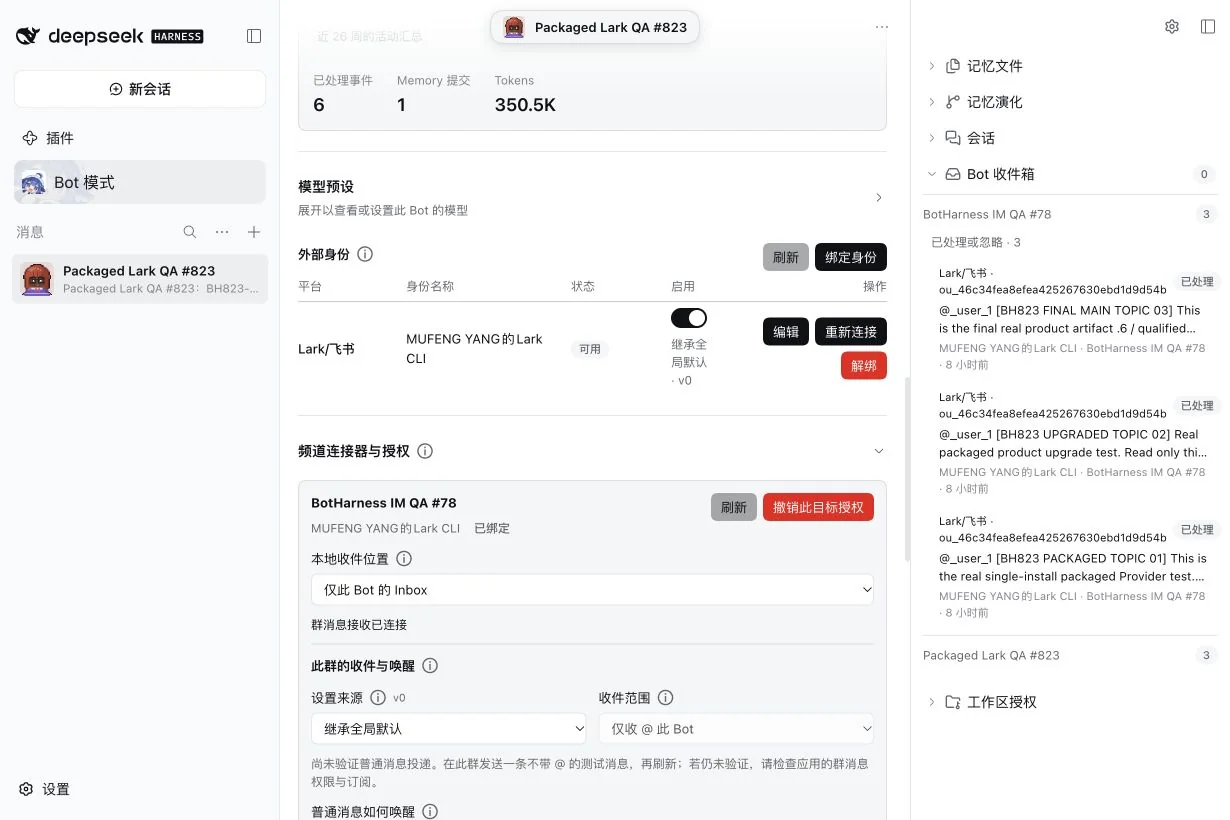The height and width of the screenshot is (820, 1230).
Task: Click the red 解绑 button
Action: (x=864, y=366)
